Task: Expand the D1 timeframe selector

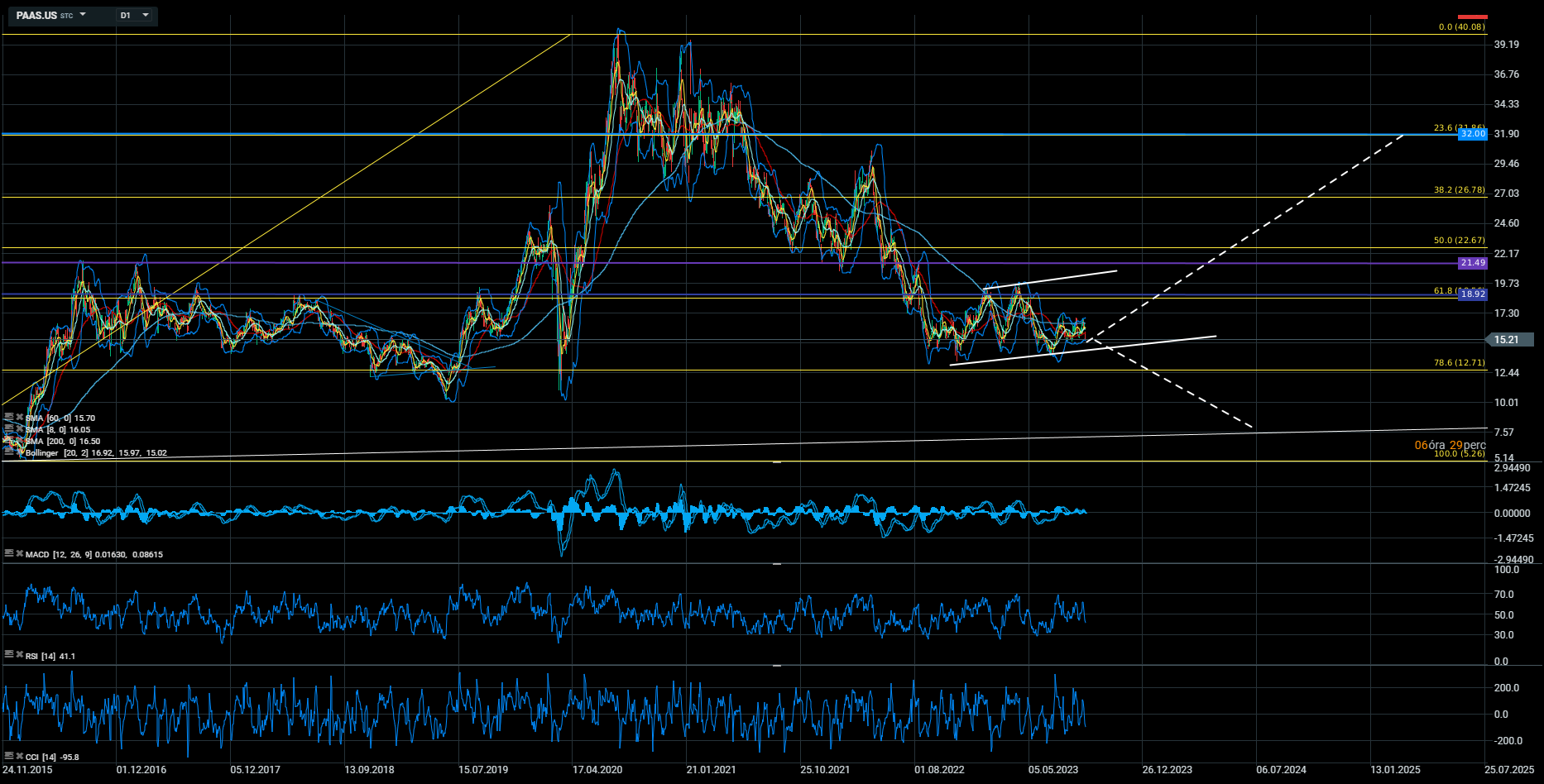Action: tap(146, 15)
